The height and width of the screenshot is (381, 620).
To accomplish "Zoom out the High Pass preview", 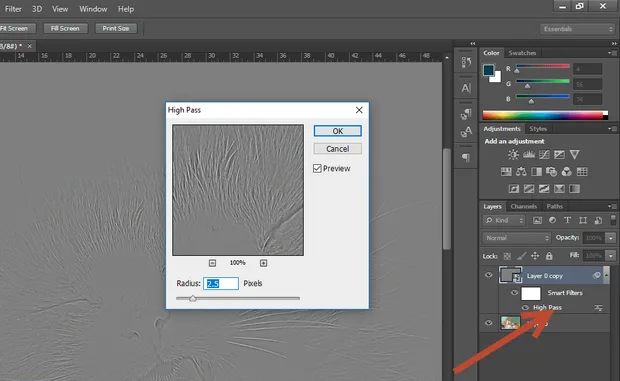I will click(212, 263).
